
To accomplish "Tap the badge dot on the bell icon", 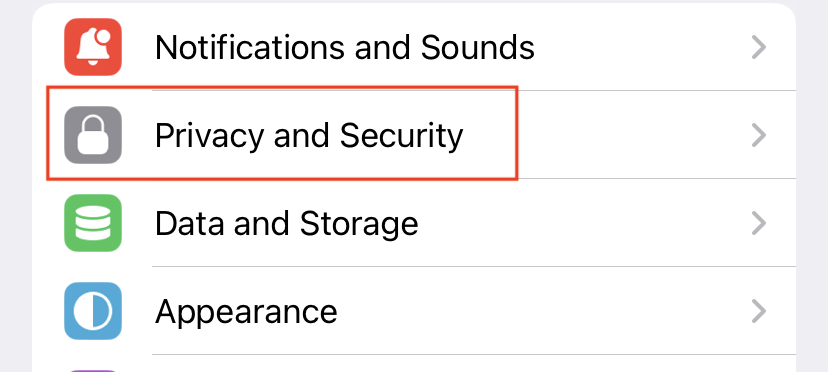I will click(x=104, y=36).
